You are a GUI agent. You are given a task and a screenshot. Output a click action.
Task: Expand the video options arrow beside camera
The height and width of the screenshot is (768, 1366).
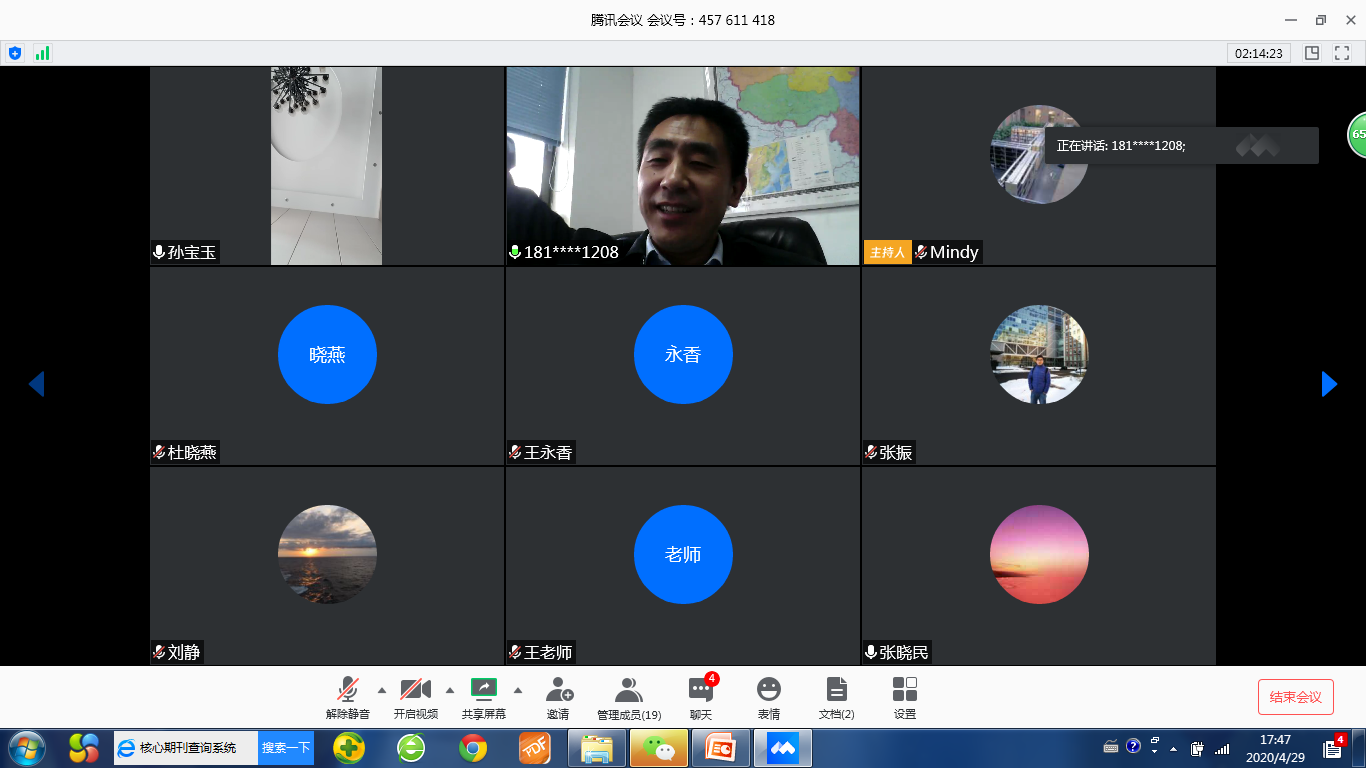[x=449, y=689]
